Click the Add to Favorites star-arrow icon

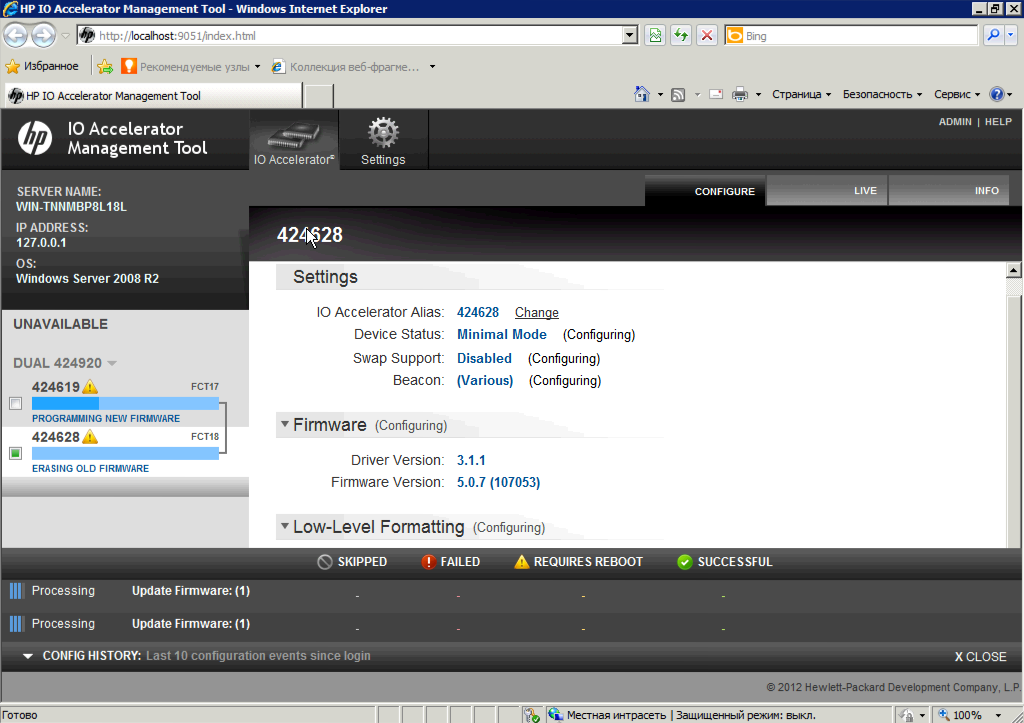point(105,67)
